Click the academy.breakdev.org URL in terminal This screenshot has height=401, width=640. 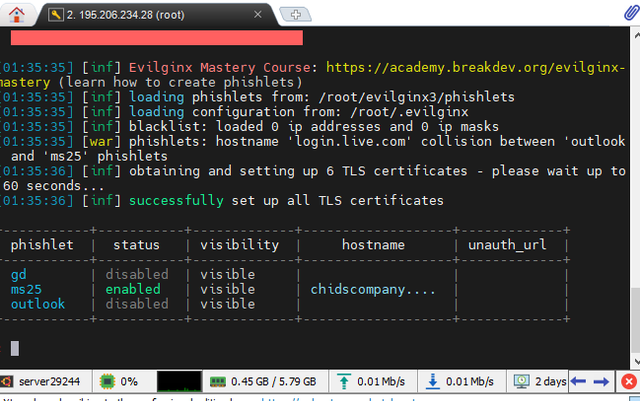point(475,67)
